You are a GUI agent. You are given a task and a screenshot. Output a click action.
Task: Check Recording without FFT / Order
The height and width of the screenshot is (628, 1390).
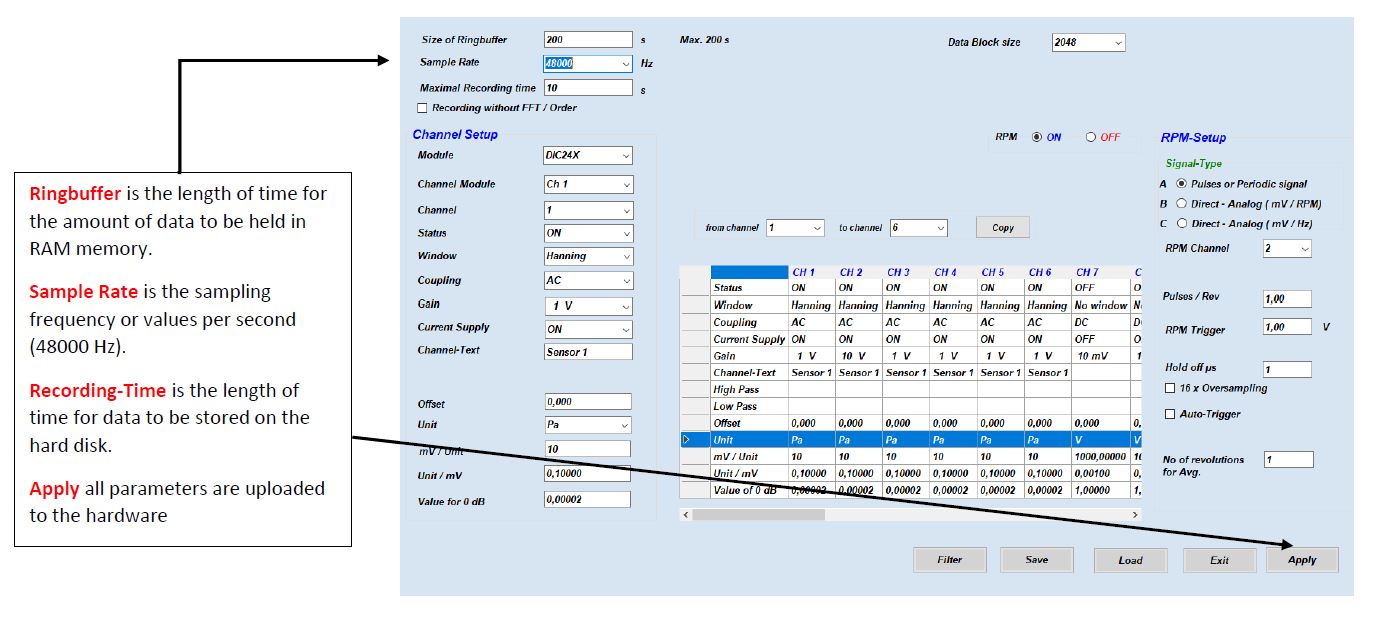click(422, 107)
